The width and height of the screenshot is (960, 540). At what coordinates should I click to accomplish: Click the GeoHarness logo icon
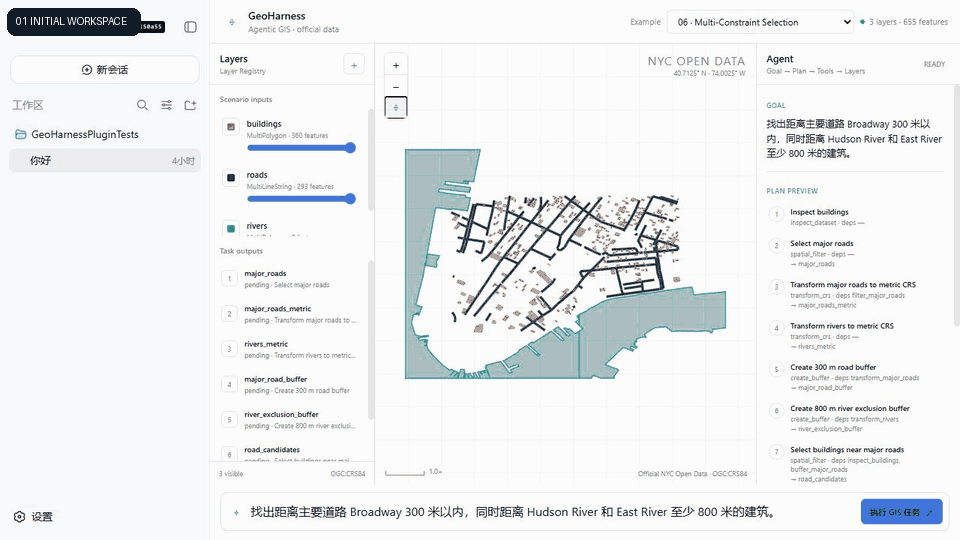pos(231,22)
